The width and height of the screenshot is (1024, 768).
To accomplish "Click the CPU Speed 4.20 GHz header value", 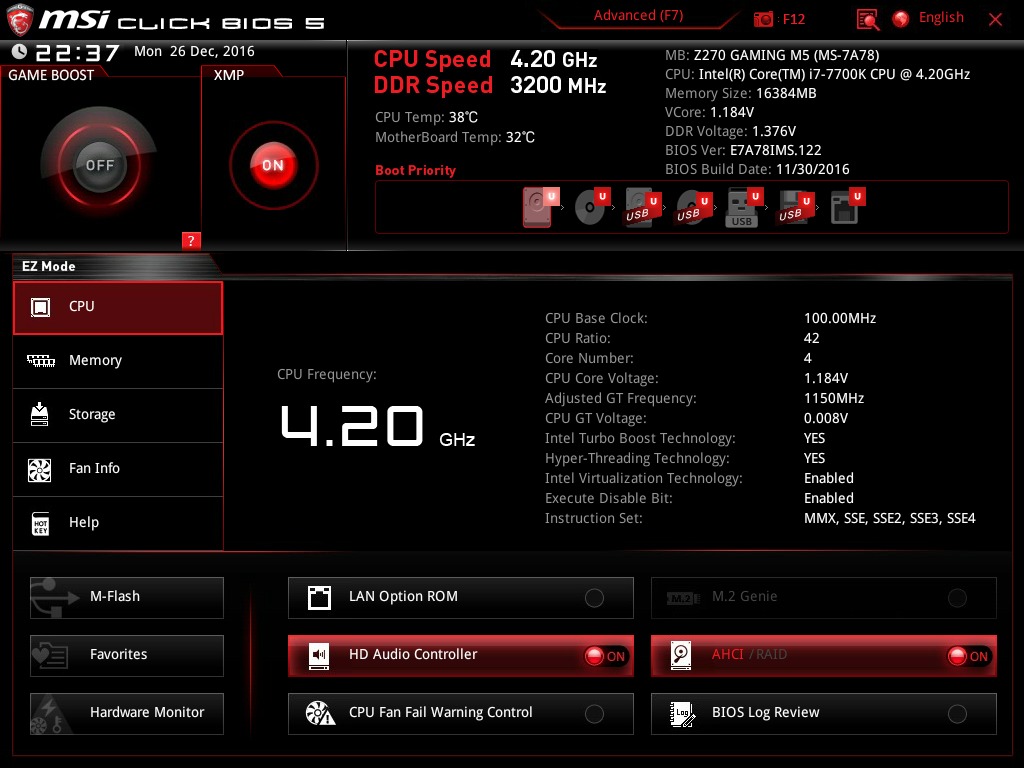I will coord(553,59).
